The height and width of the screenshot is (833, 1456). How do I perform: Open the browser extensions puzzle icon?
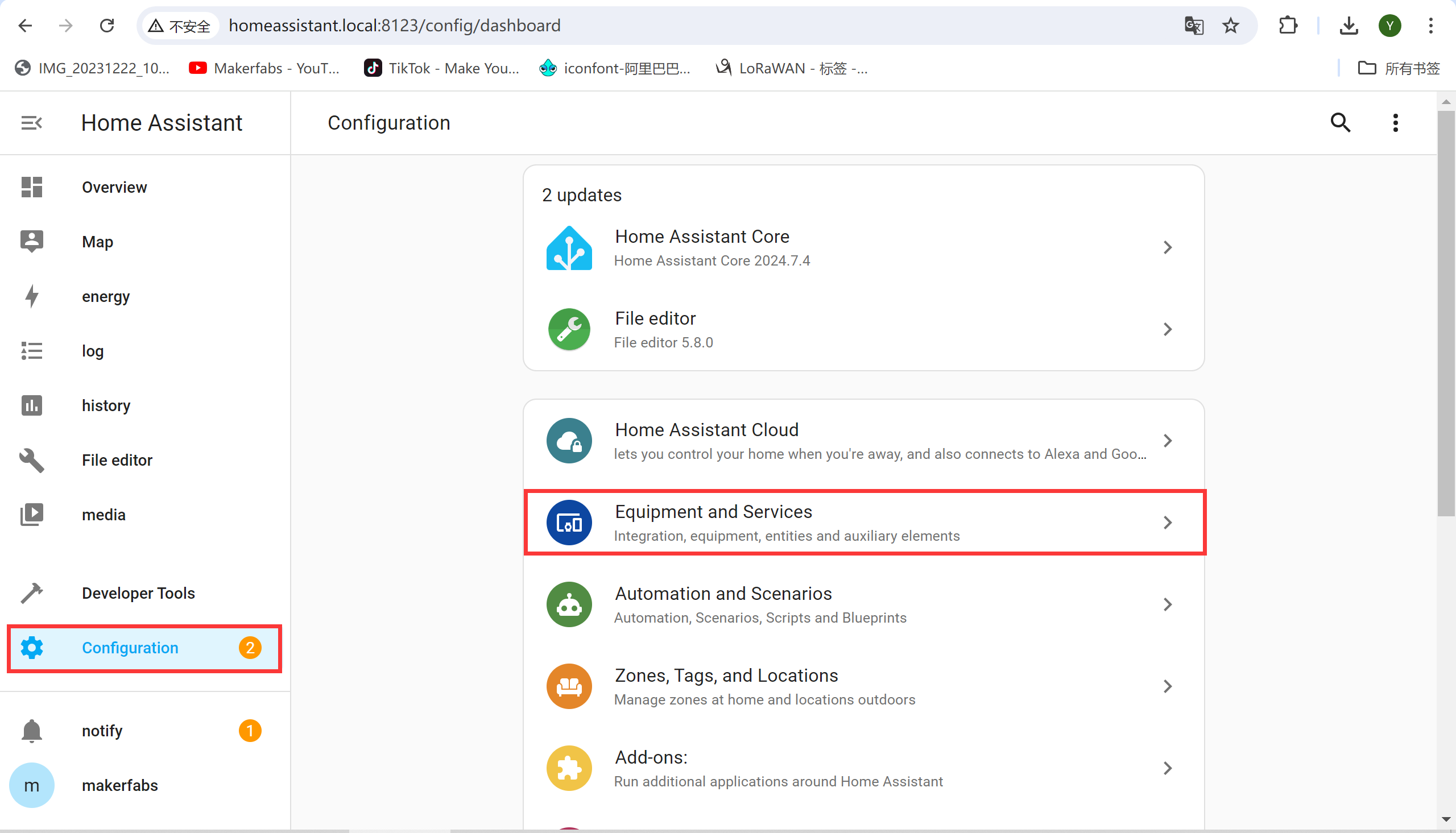pos(1288,25)
